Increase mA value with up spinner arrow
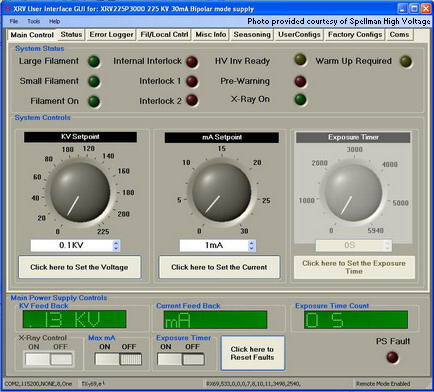The height and width of the screenshot is (392, 434). tap(251, 243)
